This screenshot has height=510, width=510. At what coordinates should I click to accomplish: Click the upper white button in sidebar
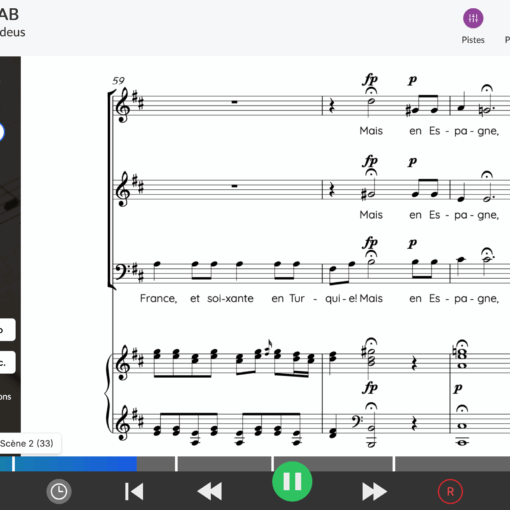[x=7, y=330]
